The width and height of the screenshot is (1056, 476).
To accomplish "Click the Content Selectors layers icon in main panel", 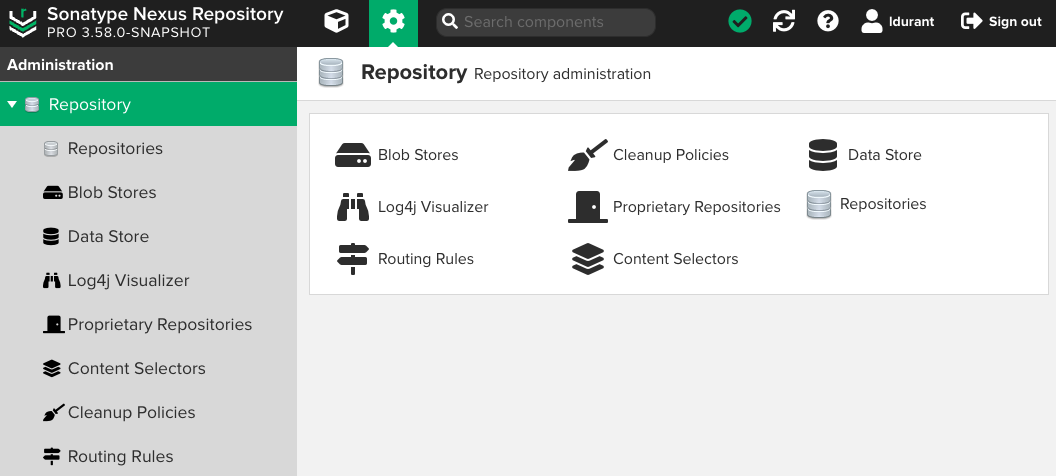I will (587, 259).
